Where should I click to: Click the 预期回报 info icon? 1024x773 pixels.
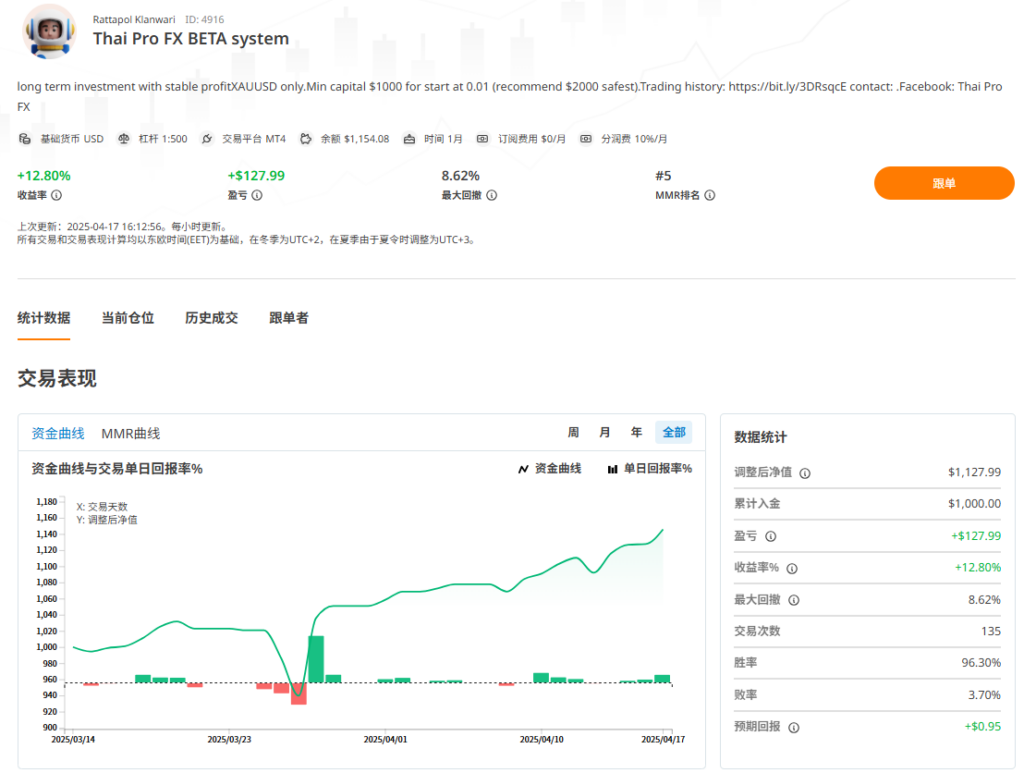[x=795, y=727]
